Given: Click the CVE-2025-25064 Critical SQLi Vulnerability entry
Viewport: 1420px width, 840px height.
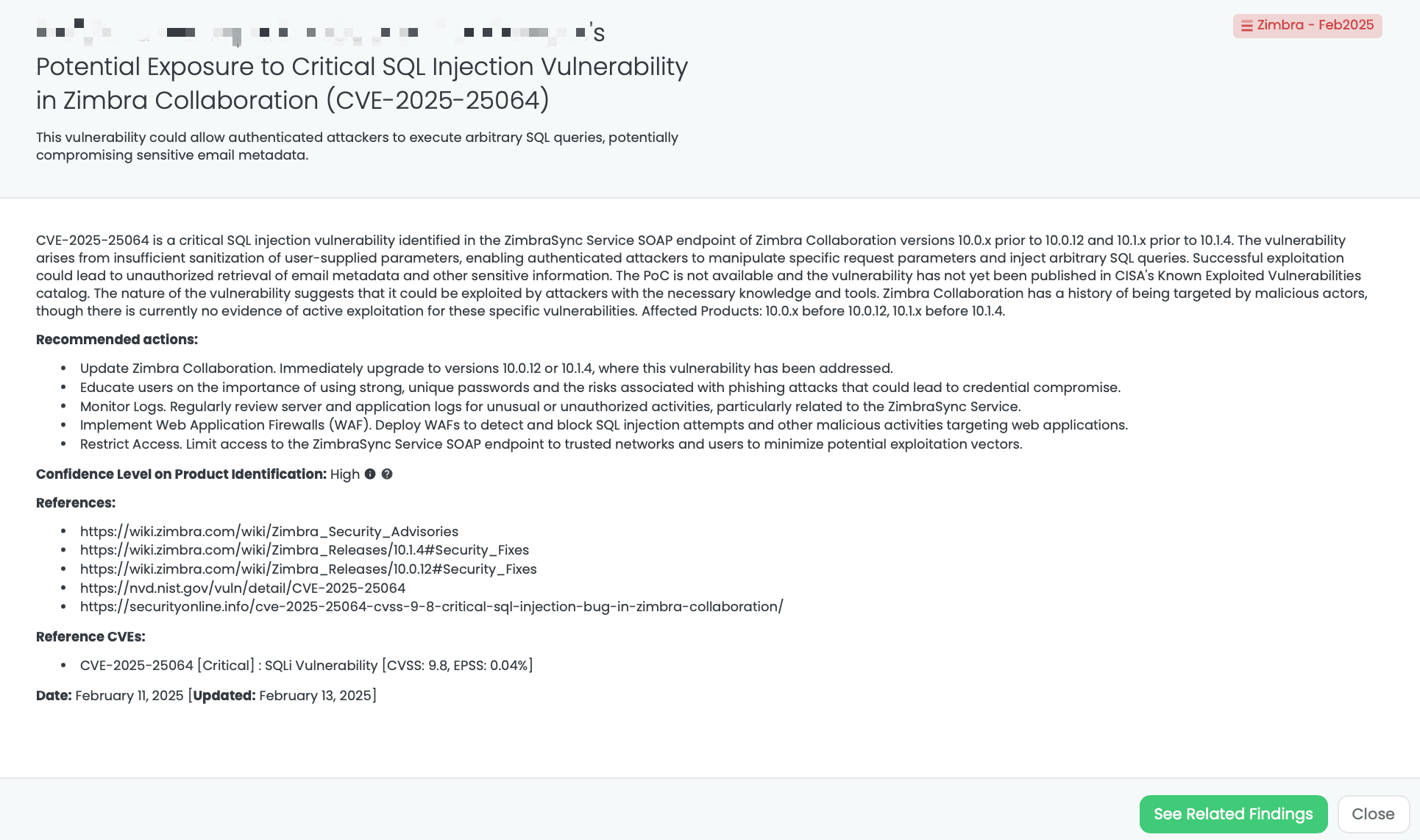Looking at the screenshot, I should [306, 665].
